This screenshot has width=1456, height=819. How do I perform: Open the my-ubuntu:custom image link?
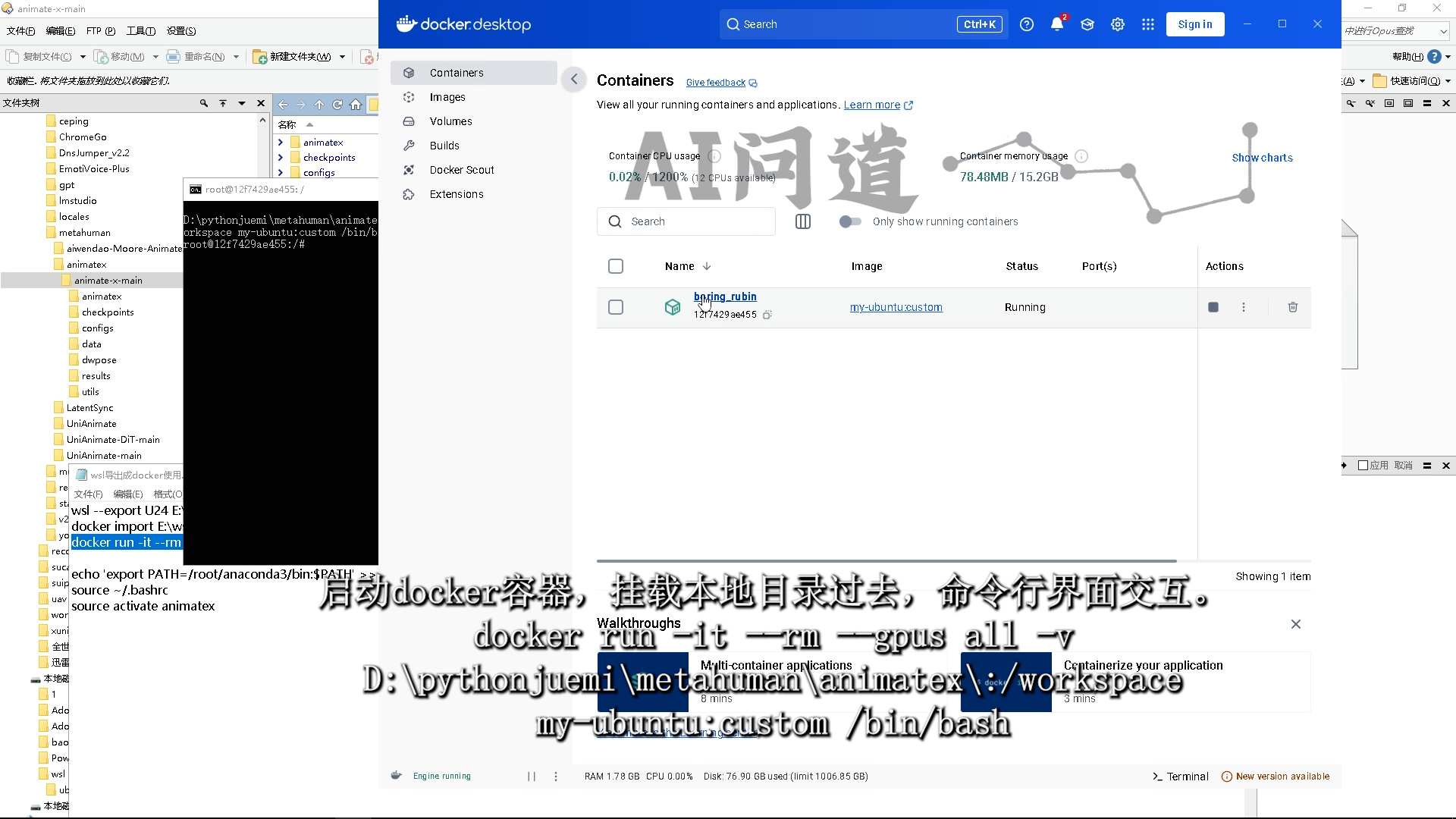(896, 307)
